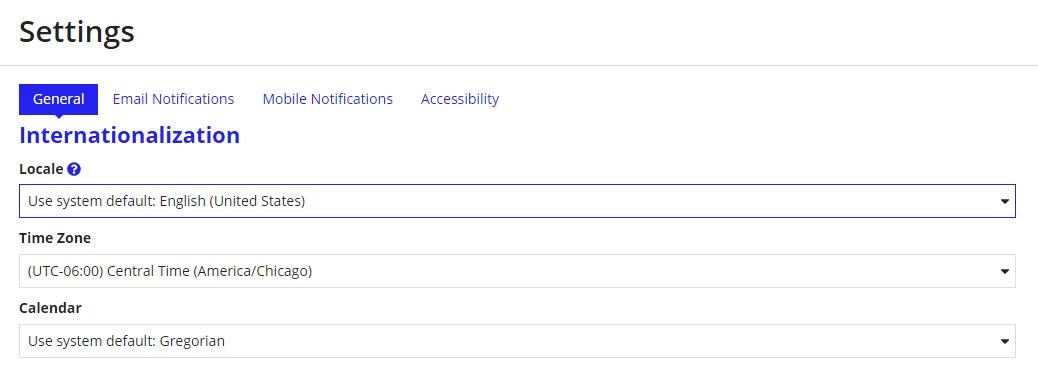The height and width of the screenshot is (375, 1038).
Task: Select the Accessibility tab
Action: click(460, 99)
